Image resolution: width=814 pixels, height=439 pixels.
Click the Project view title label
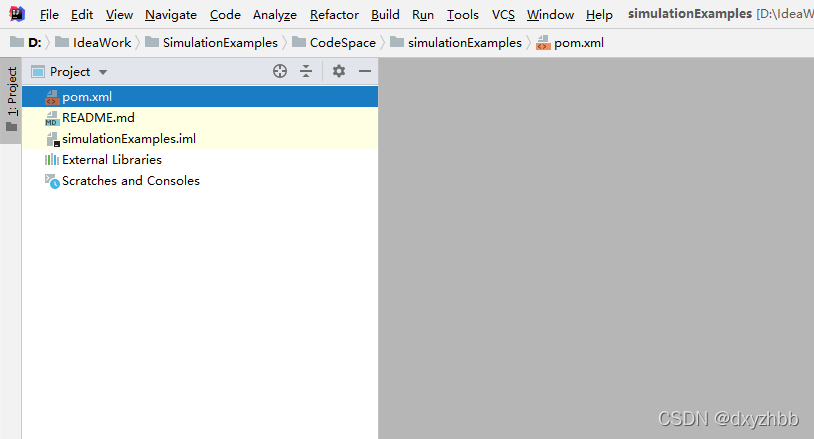pyautogui.click(x=70, y=72)
